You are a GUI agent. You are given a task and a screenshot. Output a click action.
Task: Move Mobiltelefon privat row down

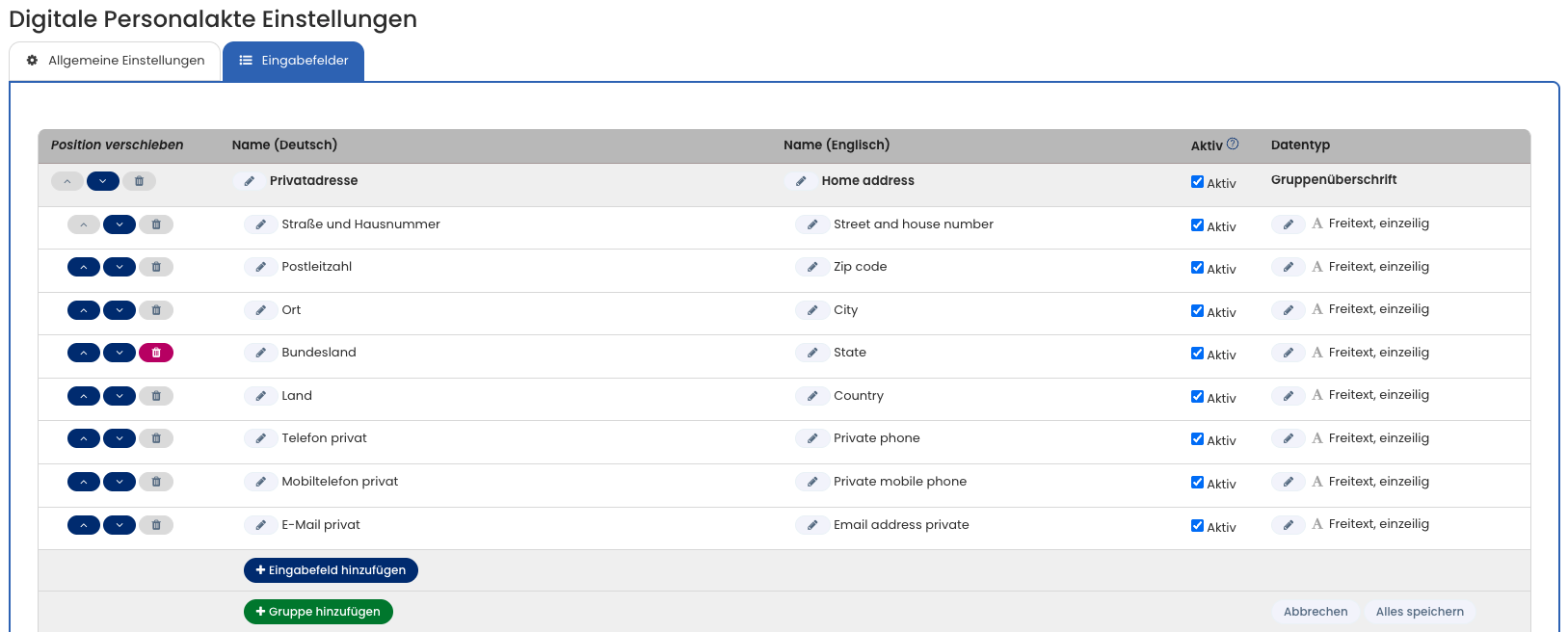(120, 482)
